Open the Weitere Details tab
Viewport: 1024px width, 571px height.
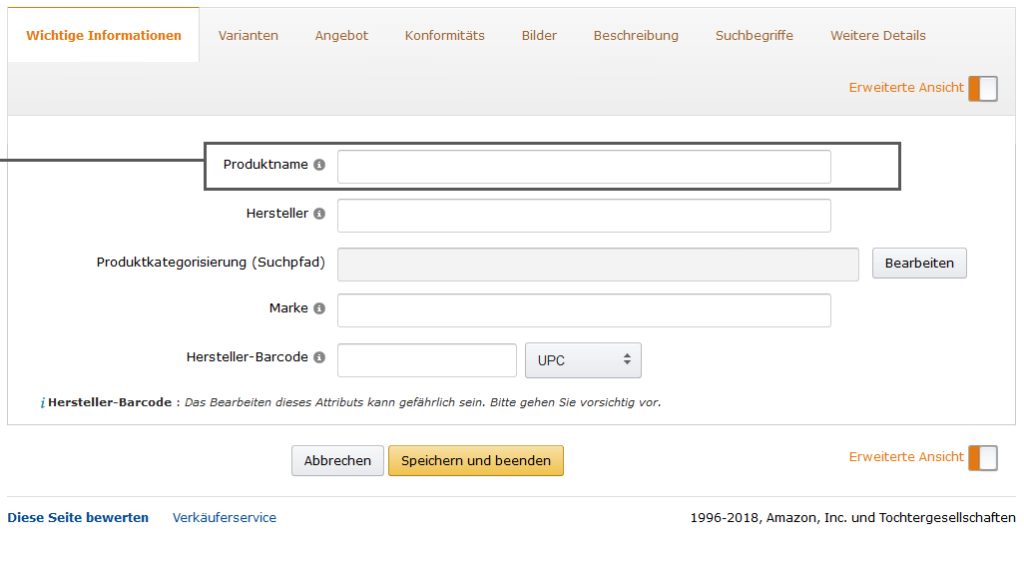click(877, 35)
